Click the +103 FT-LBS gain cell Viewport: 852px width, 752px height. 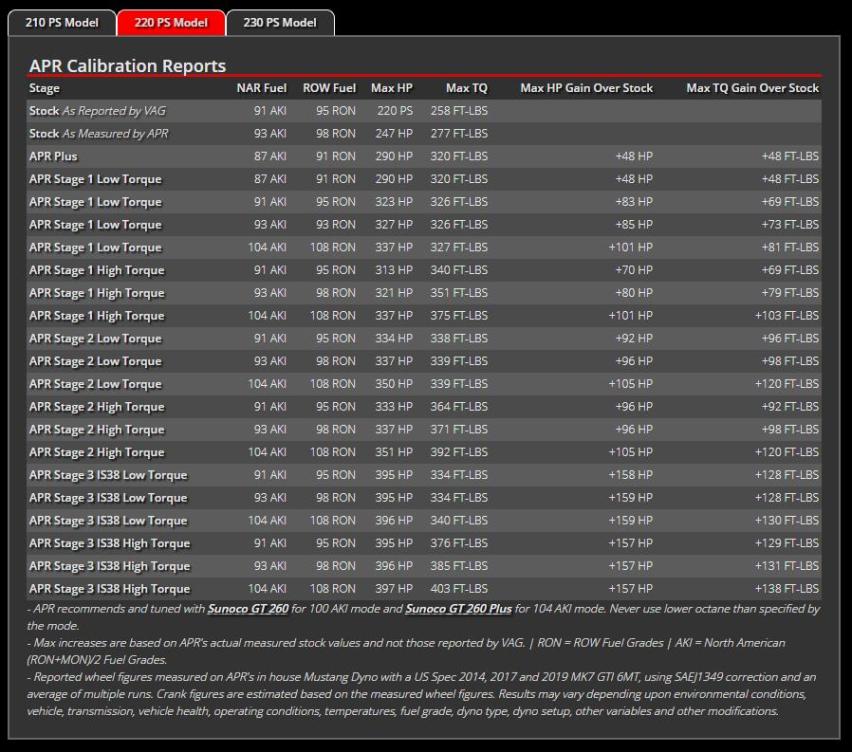point(787,316)
